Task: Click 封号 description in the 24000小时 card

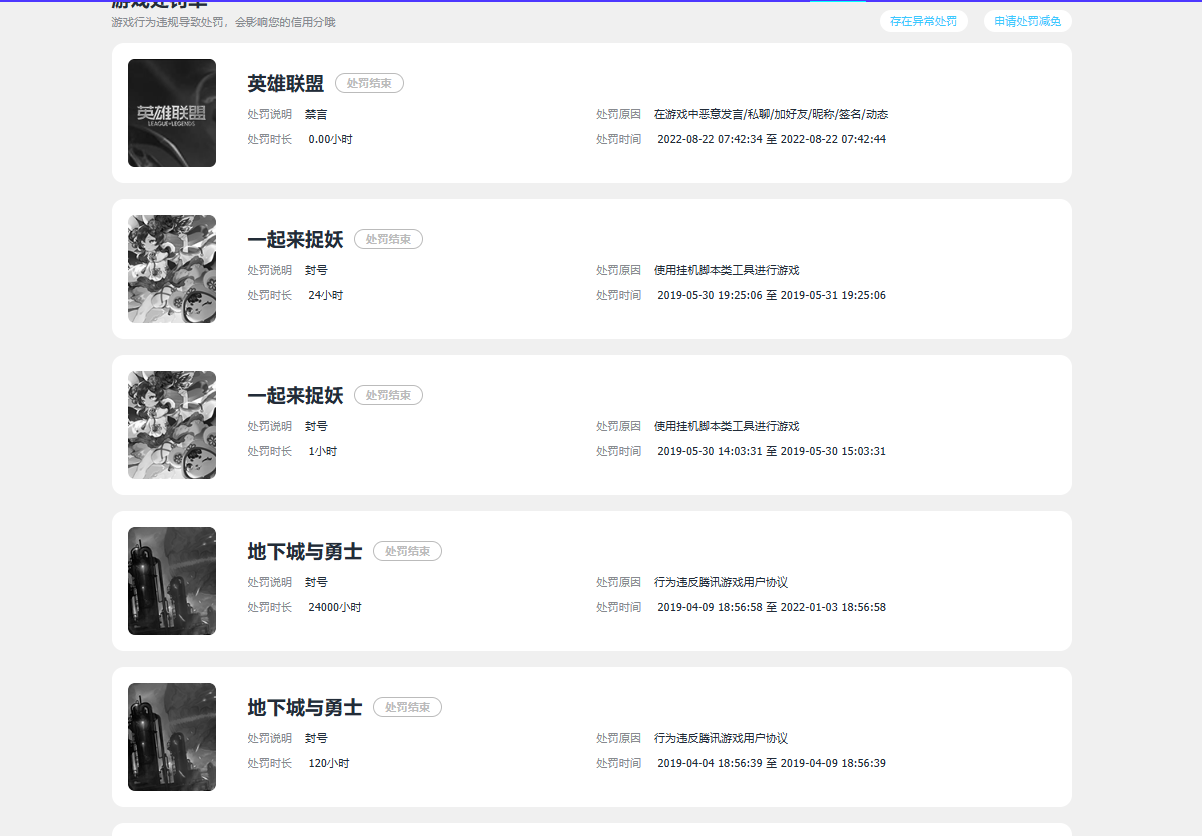Action: point(316,582)
